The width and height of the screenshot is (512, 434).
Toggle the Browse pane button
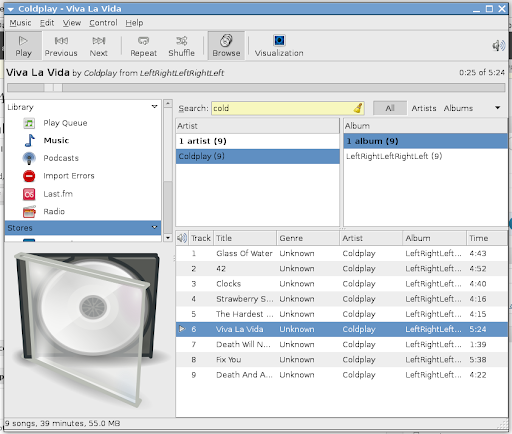tap(226, 46)
